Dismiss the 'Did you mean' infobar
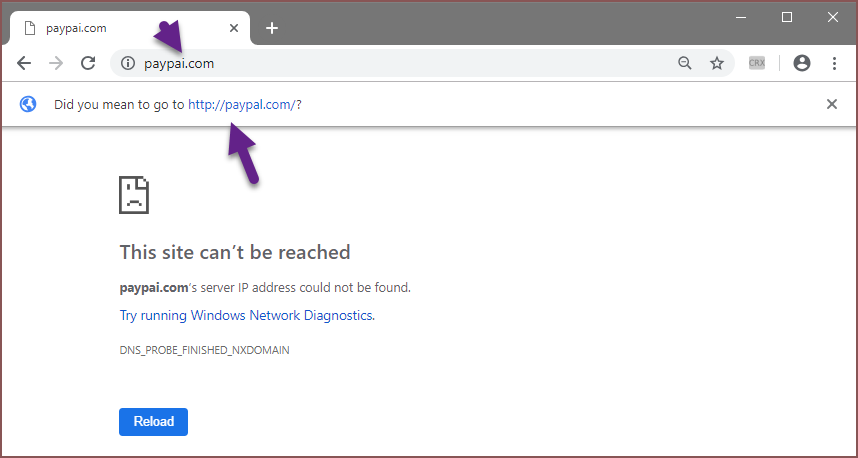Viewport: 858px width, 458px height. click(831, 104)
